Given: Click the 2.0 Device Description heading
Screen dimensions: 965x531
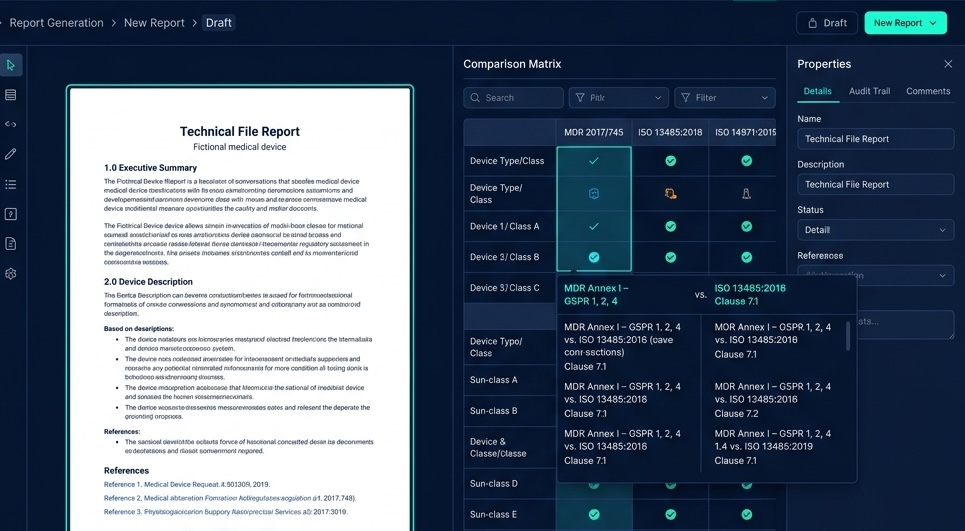Looking at the screenshot, I should pyautogui.click(x=148, y=282).
